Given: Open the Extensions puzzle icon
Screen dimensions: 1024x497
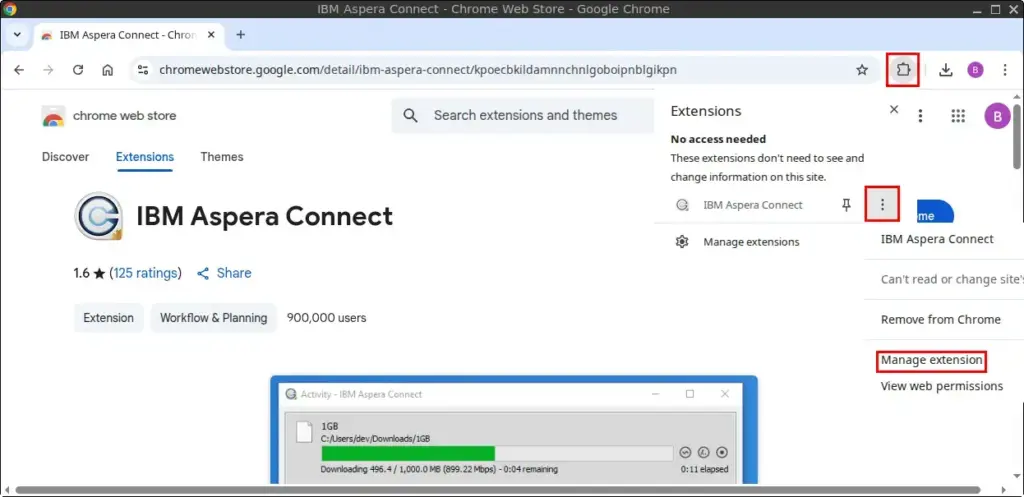Looking at the screenshot, I should (903, 70).
